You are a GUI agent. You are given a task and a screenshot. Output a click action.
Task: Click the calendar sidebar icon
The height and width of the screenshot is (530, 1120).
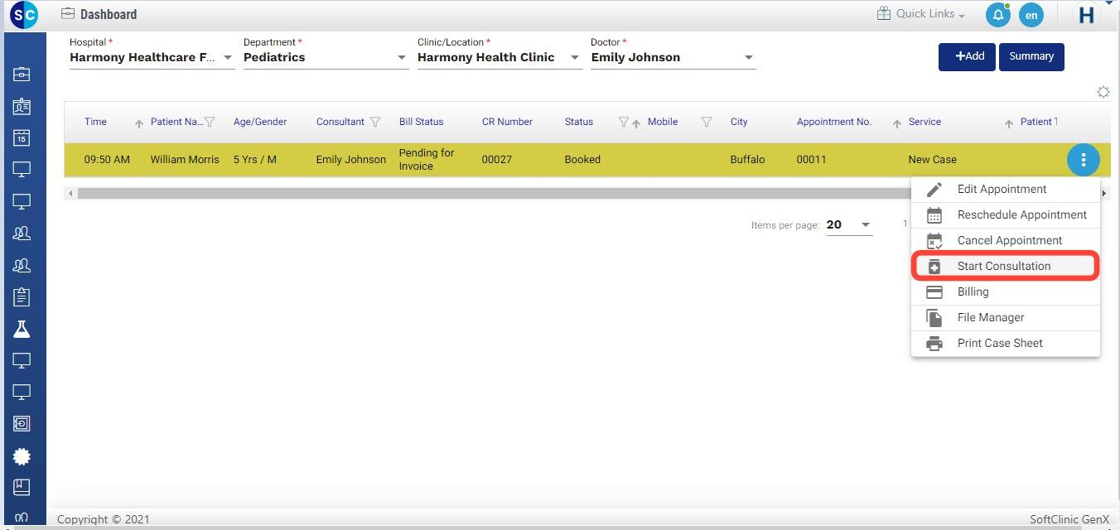pos(21,138)
